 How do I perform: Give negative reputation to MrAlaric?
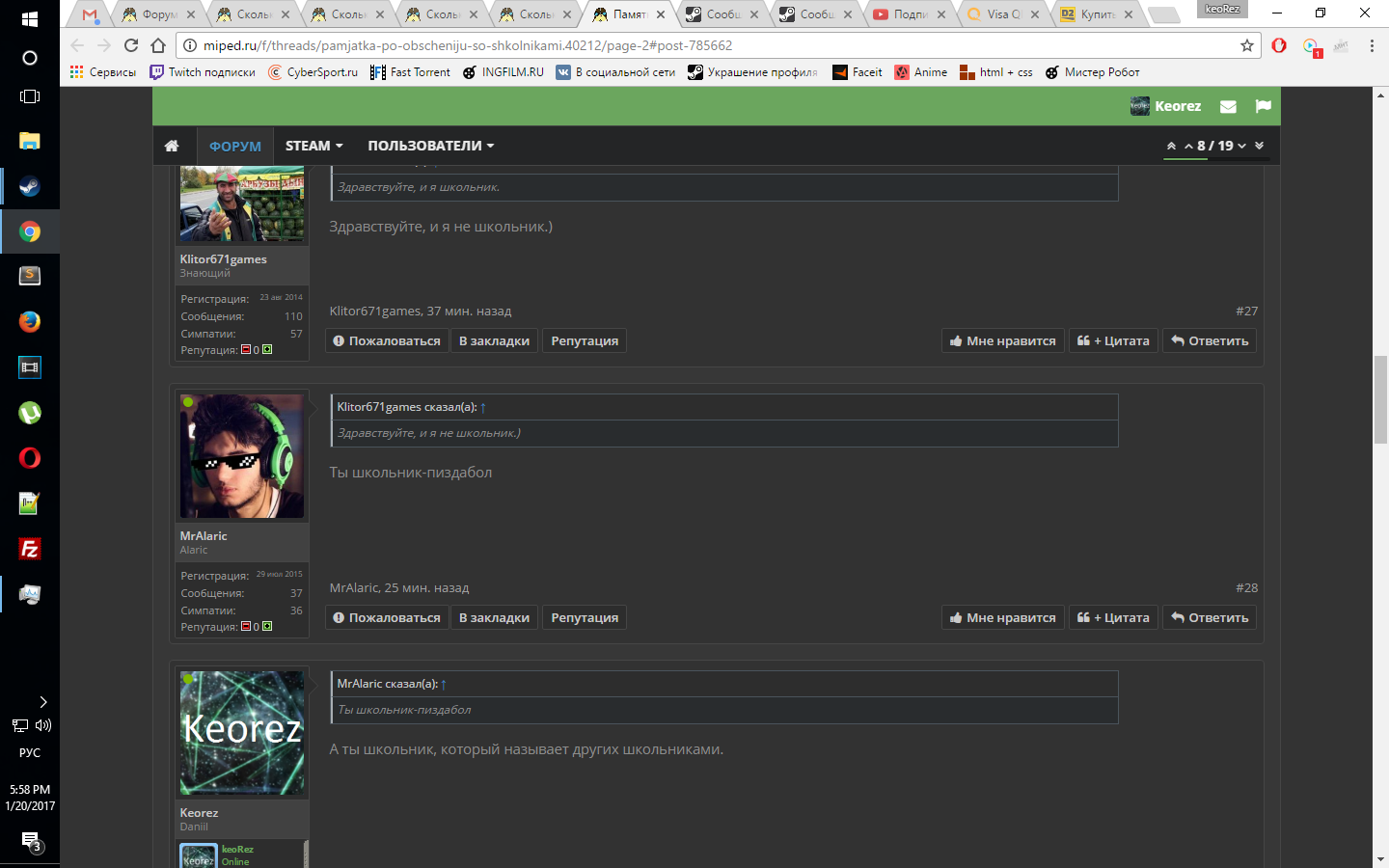(x=245, y=626)
